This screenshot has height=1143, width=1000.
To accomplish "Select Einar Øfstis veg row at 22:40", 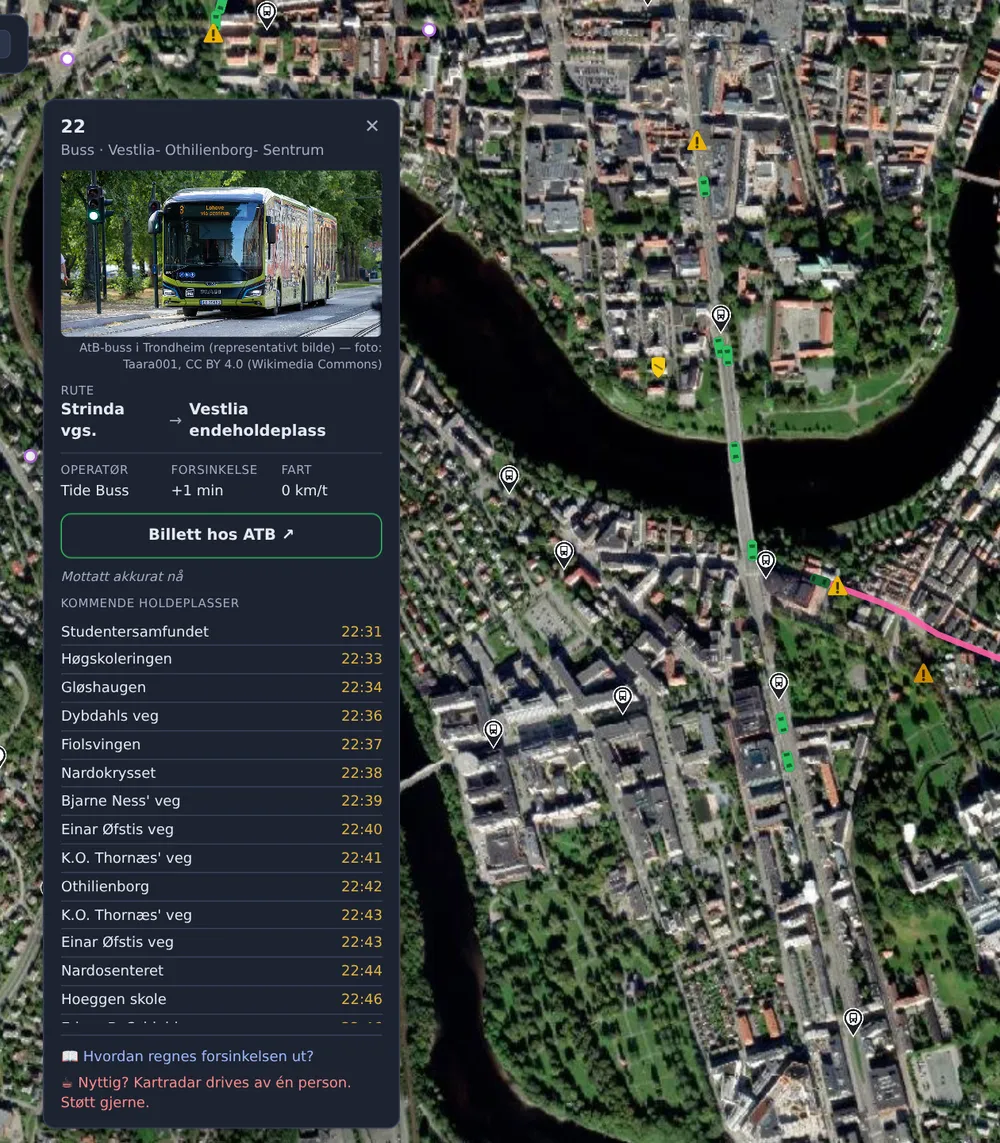I will (221, 830).
